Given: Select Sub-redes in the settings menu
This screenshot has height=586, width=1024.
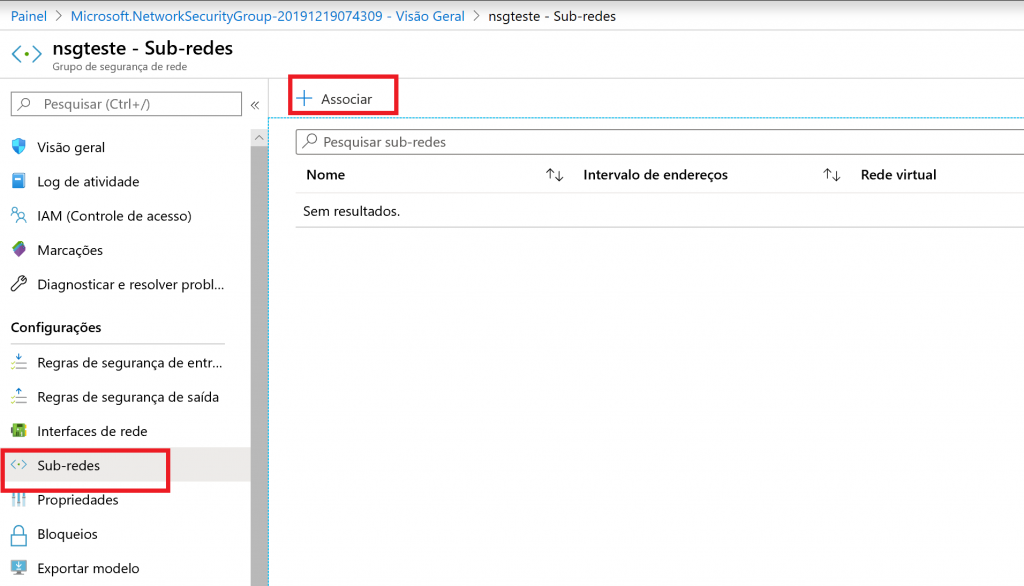Looking at the screenshot, I should point(69,466).
